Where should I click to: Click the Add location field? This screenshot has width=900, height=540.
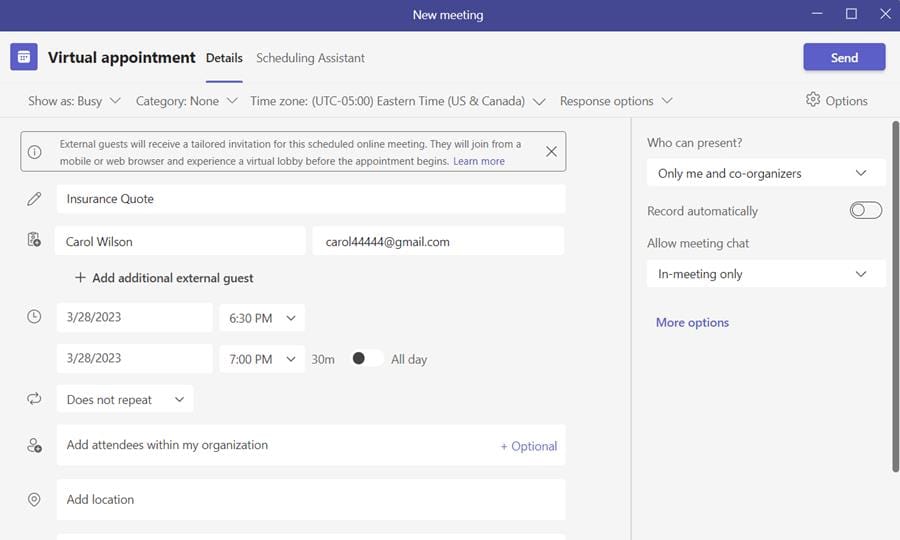coord(311,500)
